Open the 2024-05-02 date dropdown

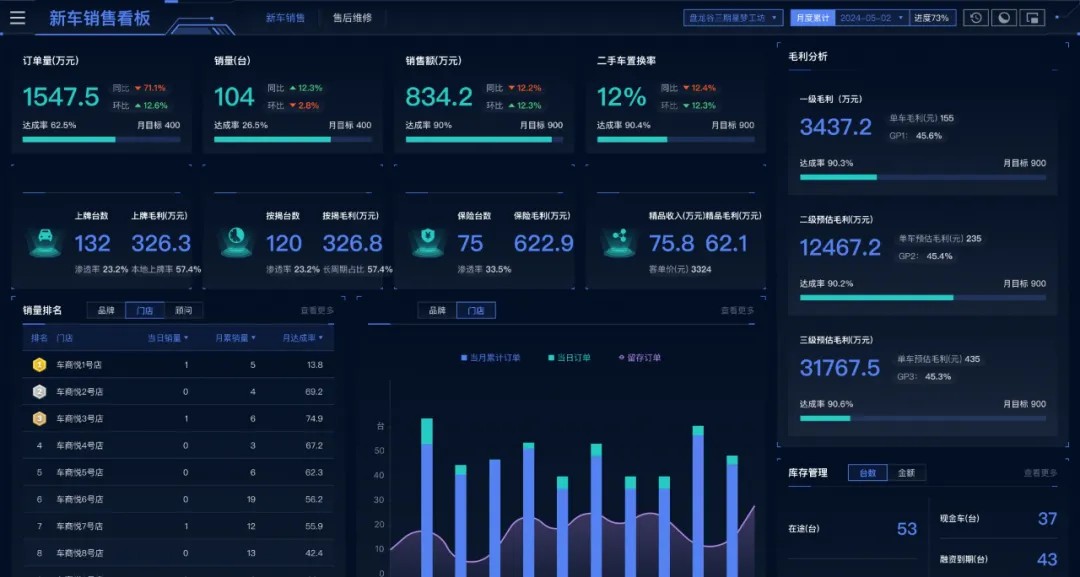[872, 18]
